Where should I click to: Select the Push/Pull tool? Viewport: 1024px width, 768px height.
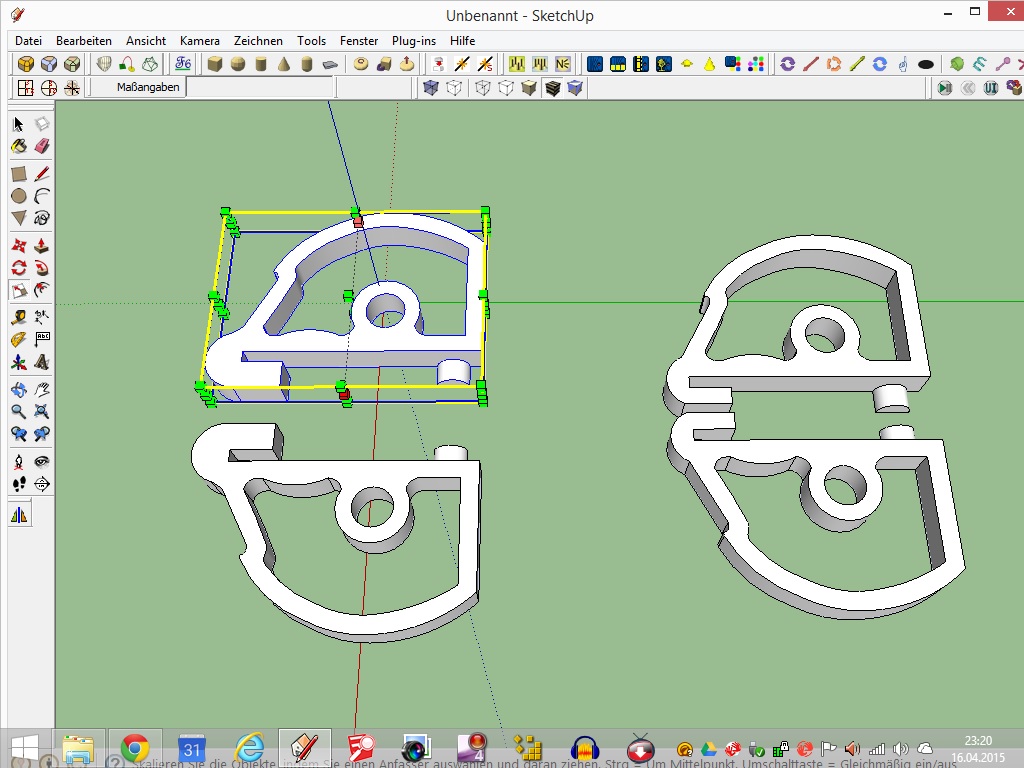[x=42, y=244]
